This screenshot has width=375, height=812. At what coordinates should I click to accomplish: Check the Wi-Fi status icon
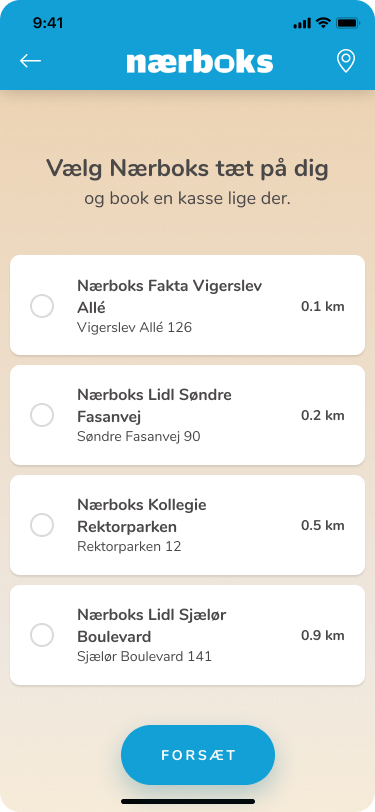click(x=324, y=23)
